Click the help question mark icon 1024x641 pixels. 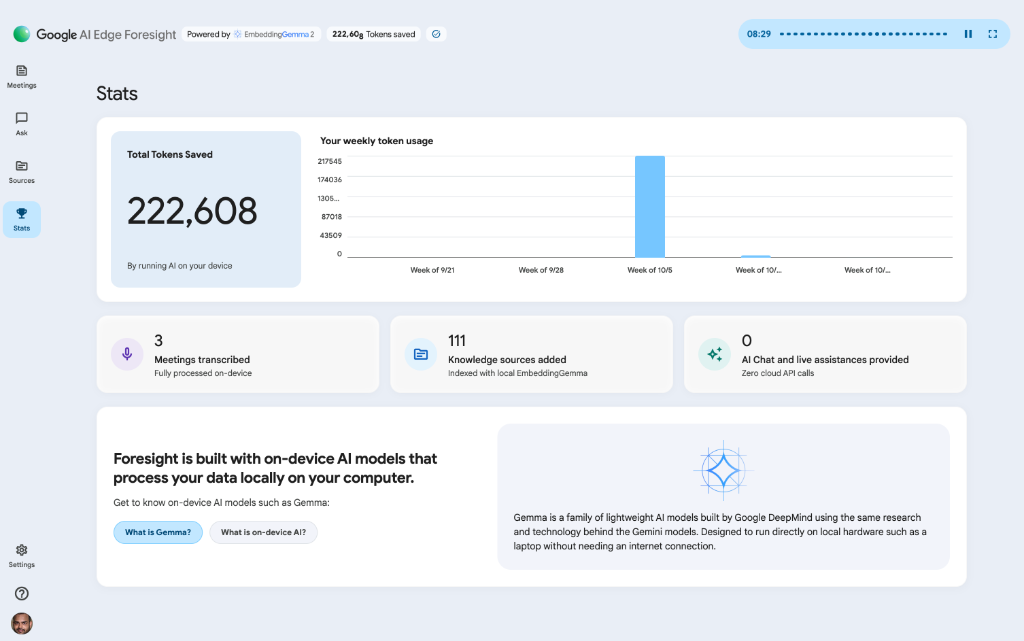point(22,593)
